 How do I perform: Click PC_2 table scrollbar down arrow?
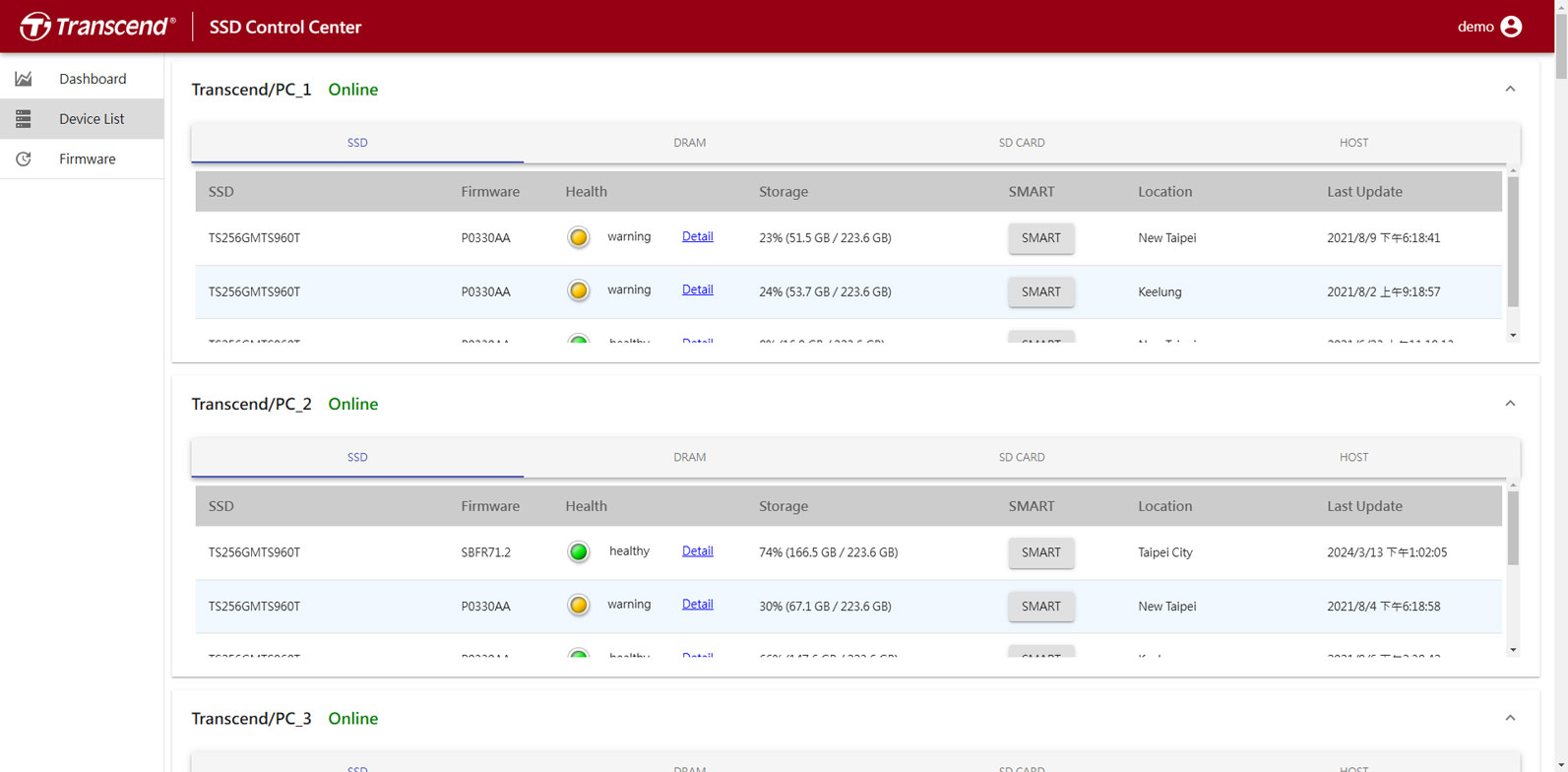[x=1513, y=650]
